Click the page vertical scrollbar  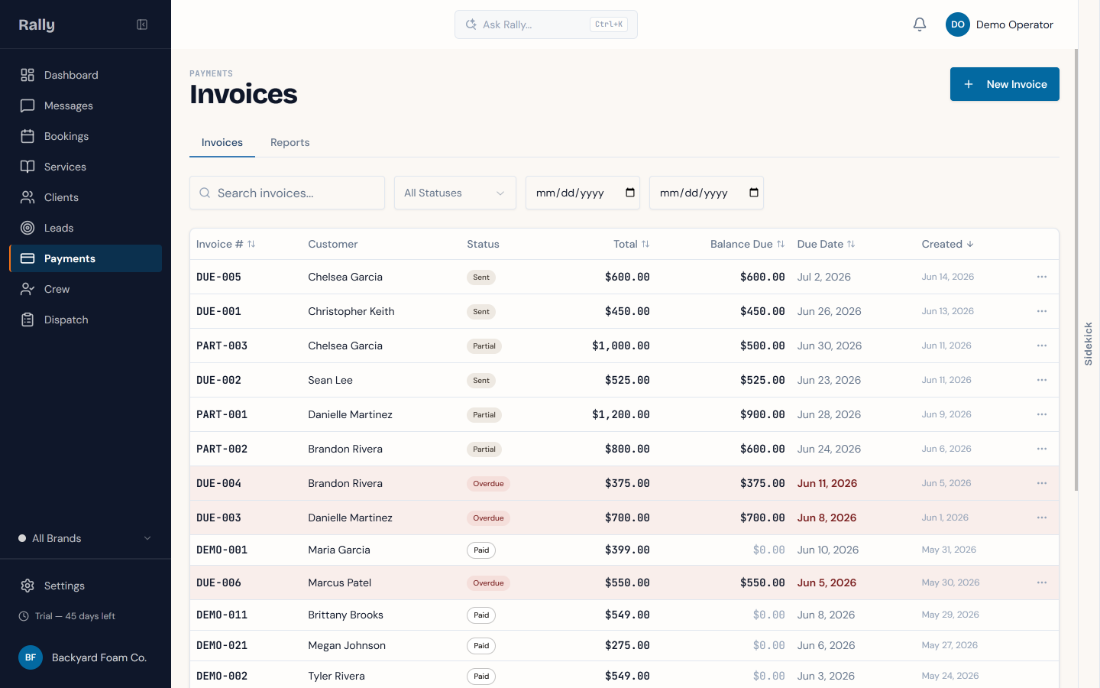pyautogui.click(x=1076, y=270)
